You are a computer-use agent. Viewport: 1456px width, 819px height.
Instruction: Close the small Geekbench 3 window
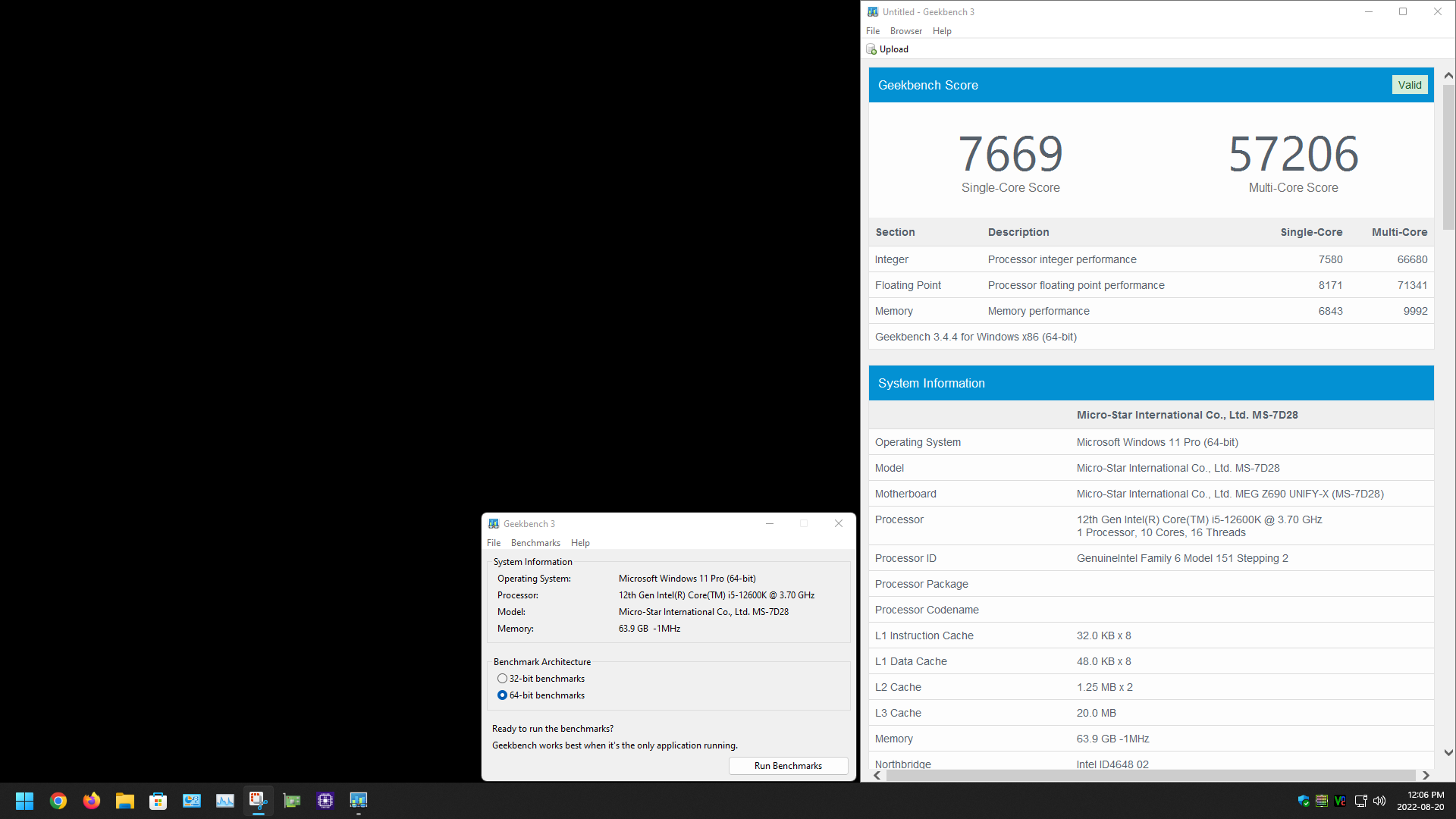point(839,524)
